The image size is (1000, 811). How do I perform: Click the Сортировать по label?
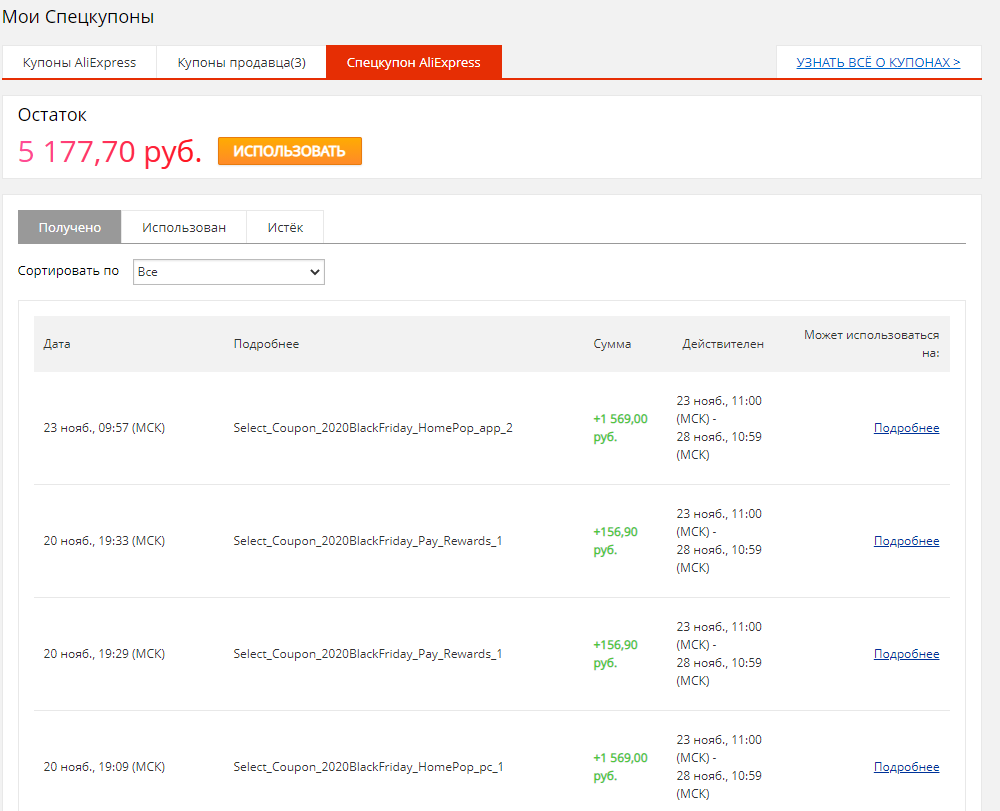[x=68, y=271]
